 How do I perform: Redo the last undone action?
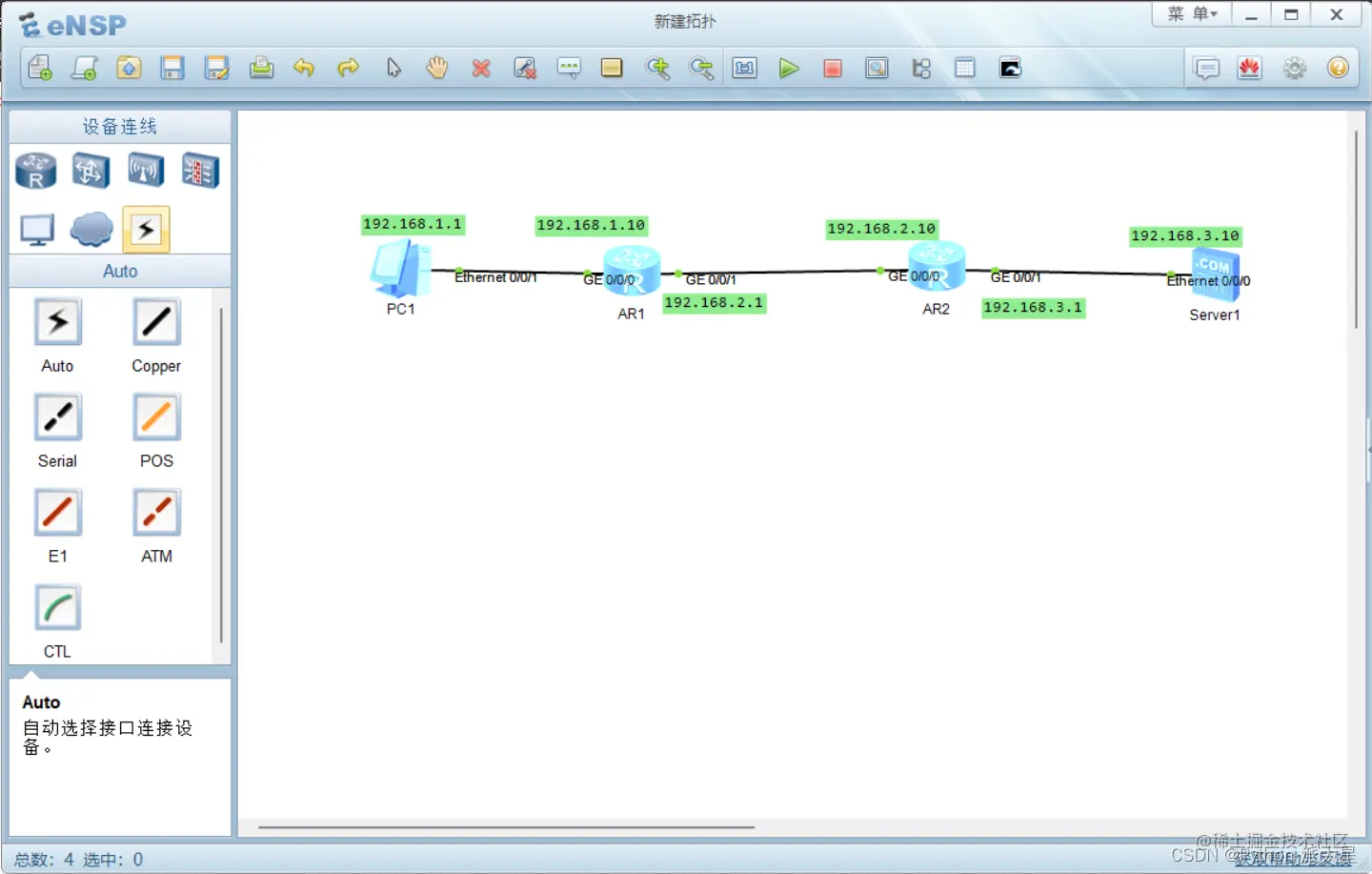coord(349,68)
